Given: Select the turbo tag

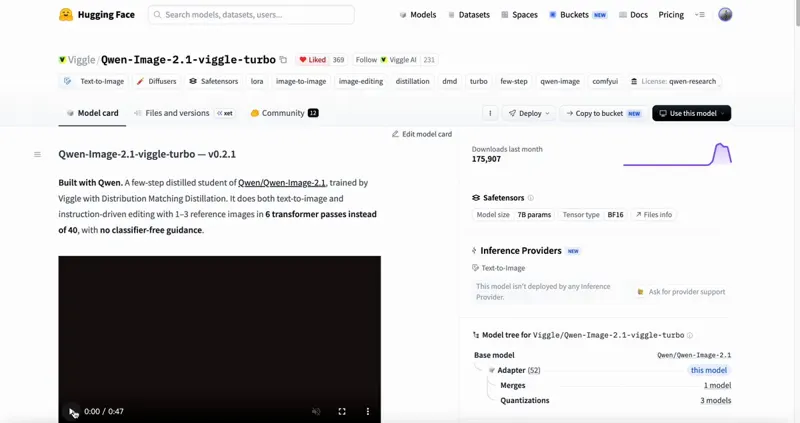Looking at the screenshot, I should tap(479, 81).
